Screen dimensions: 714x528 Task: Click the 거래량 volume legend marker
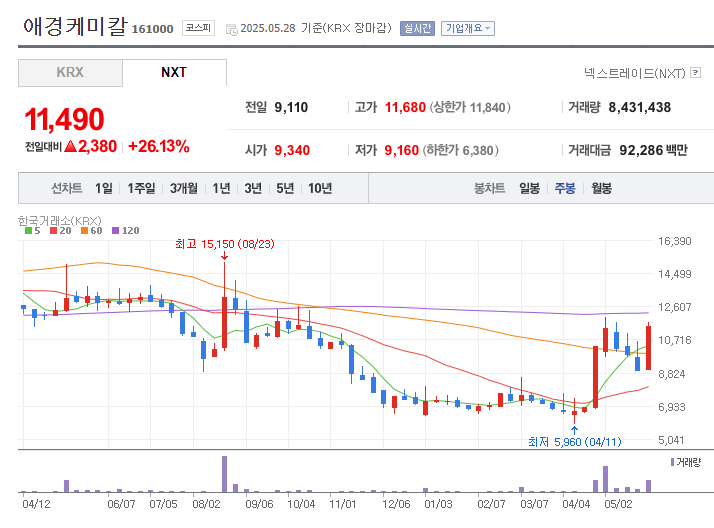point(672,462)
